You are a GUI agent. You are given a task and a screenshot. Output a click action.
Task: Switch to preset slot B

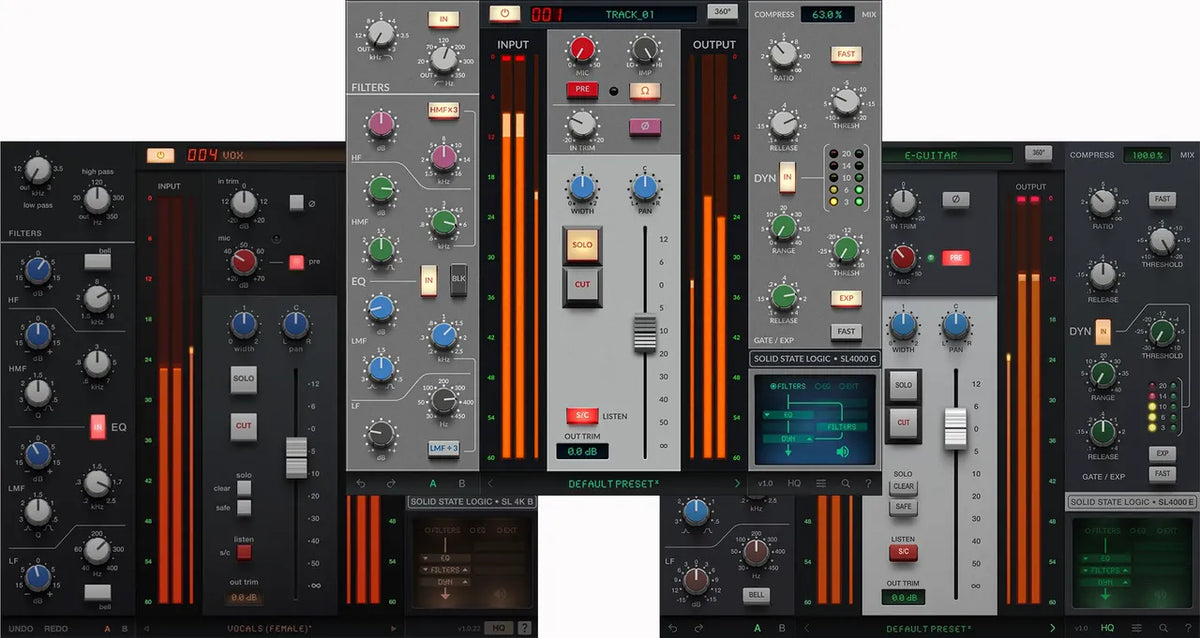(x=461, y=483)
